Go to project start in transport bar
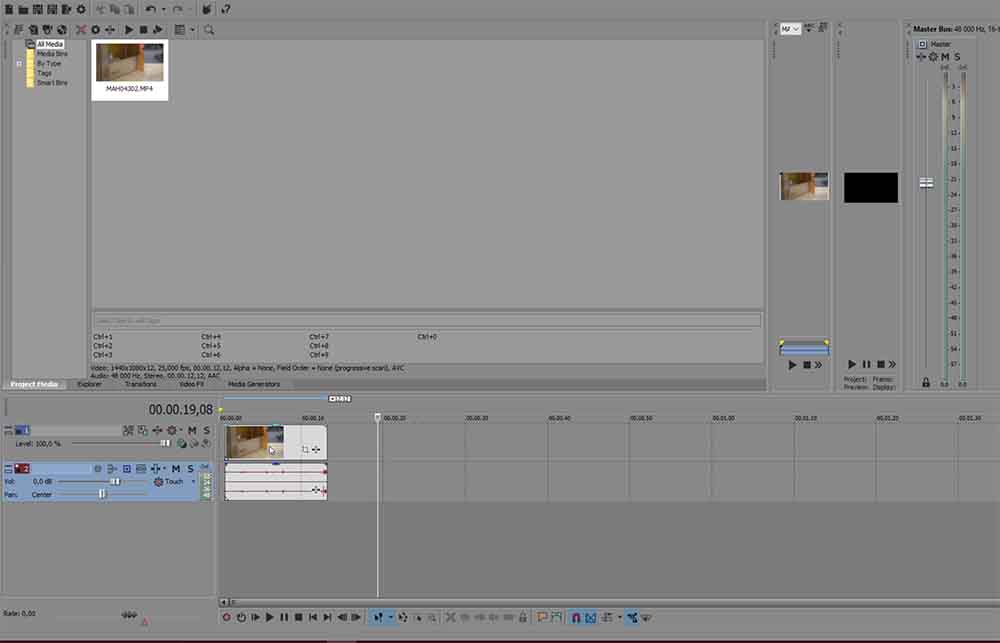This screenshot has height=643, width=1000. (312, 617)
